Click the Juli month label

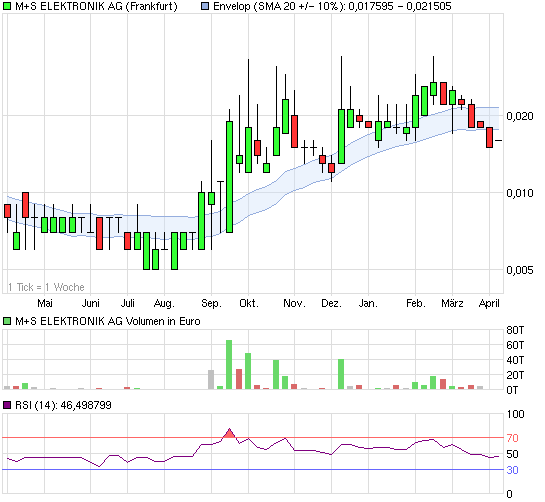click(128, 303)
